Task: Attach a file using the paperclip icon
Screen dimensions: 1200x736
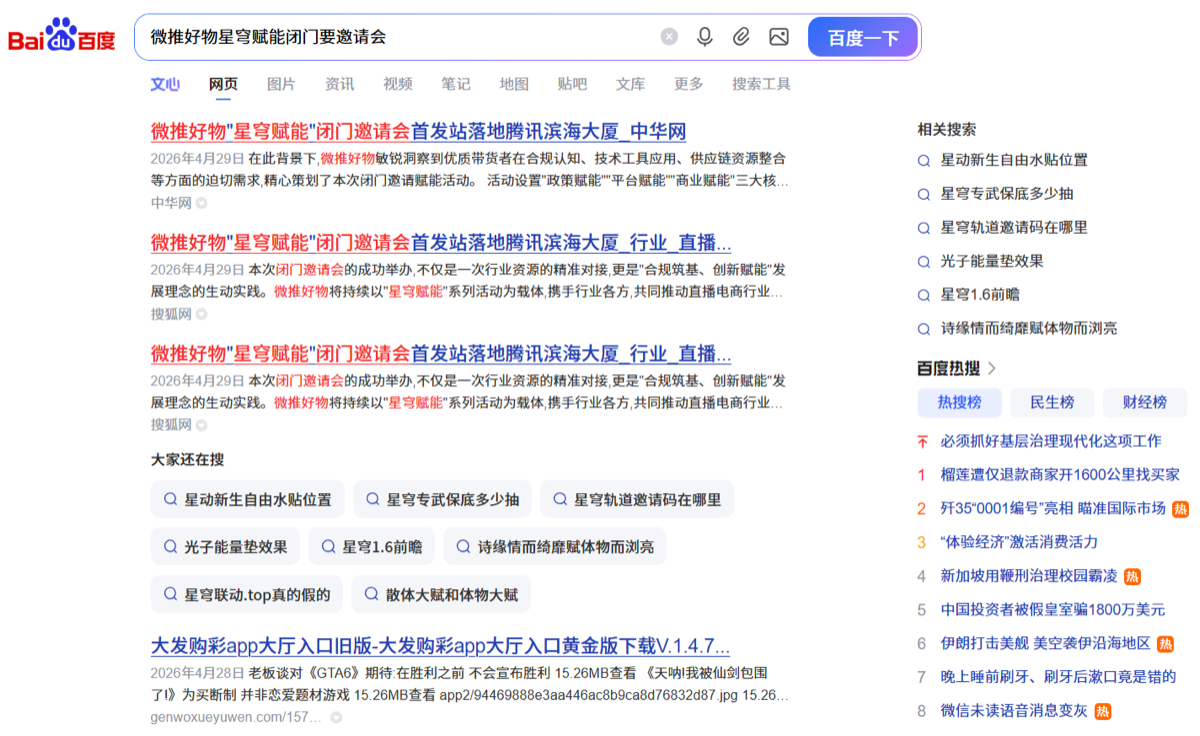Action: click(x=741, y=37)
